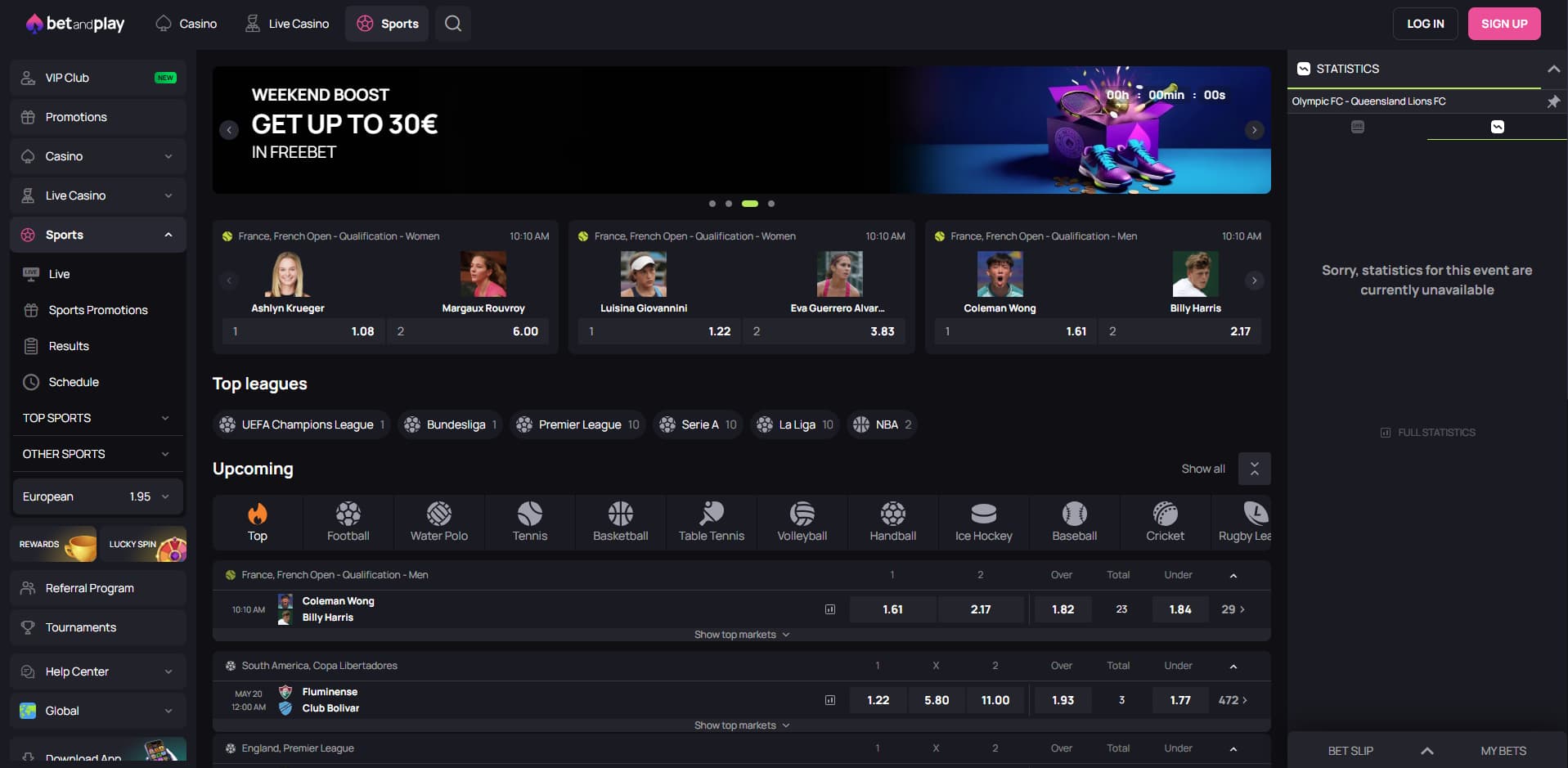The height and width of the screenshot is (768, 1568).
Task: Open Sports Promotions sidebar item
Action: 98,310
